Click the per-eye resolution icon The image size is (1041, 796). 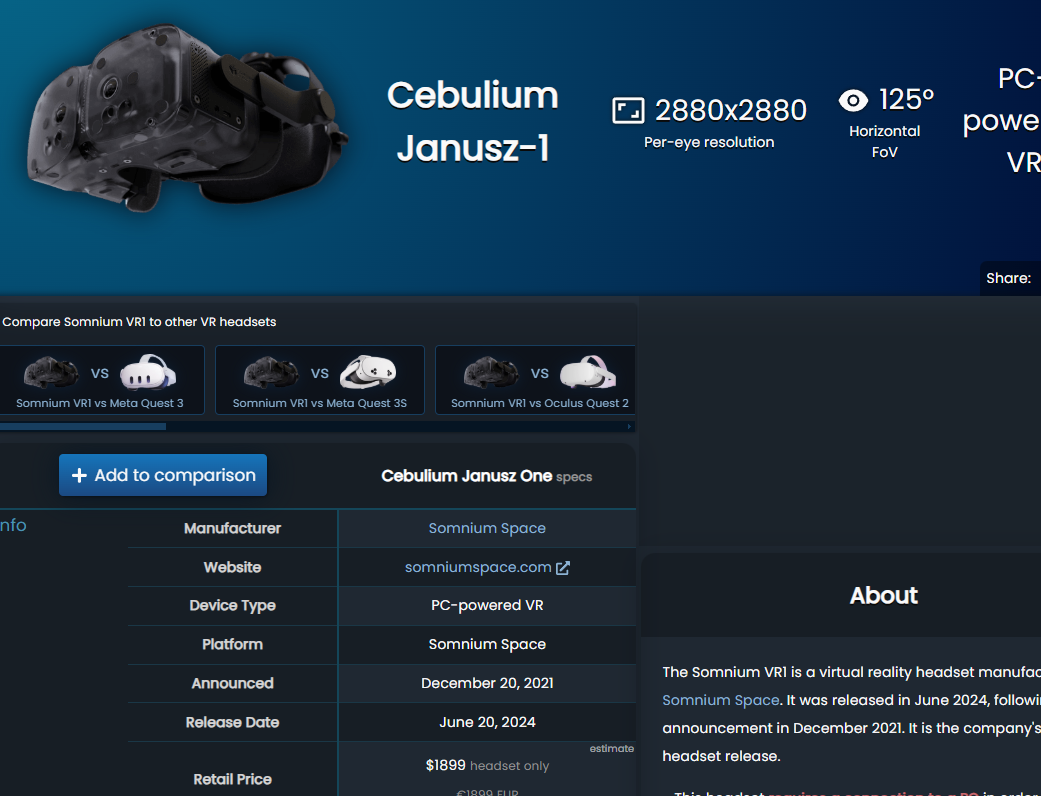tap(628, 110)
